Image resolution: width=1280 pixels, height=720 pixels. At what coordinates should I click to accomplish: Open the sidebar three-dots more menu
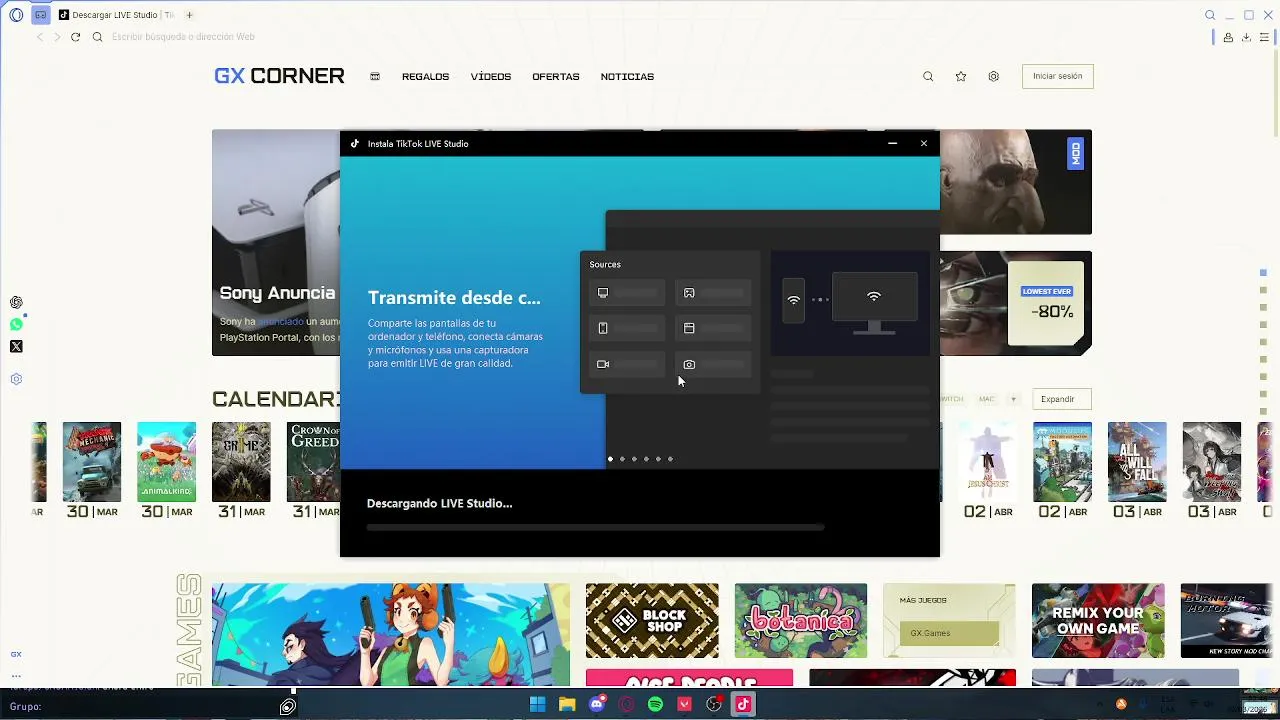[16, 675]
